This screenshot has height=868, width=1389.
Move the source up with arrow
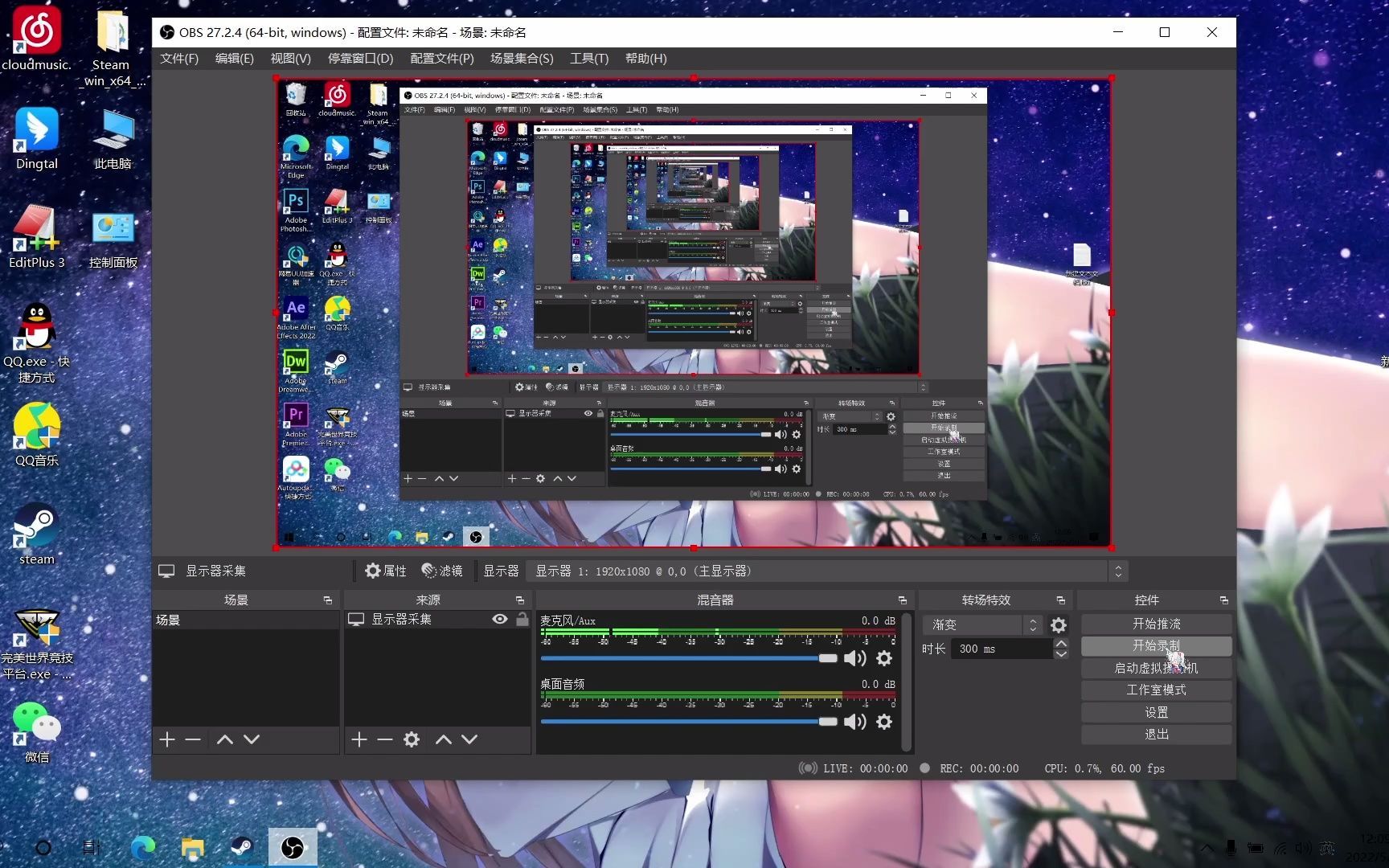tap(444, 739)
